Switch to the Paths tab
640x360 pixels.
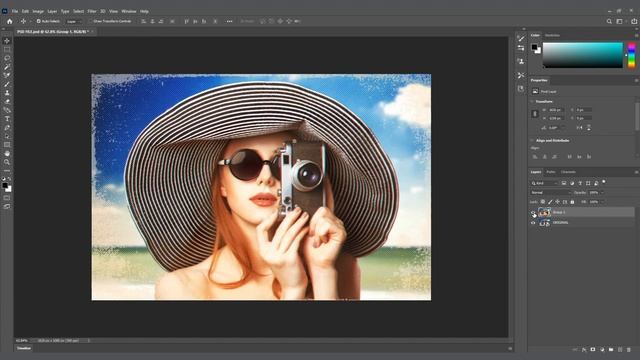coord(551,172)
